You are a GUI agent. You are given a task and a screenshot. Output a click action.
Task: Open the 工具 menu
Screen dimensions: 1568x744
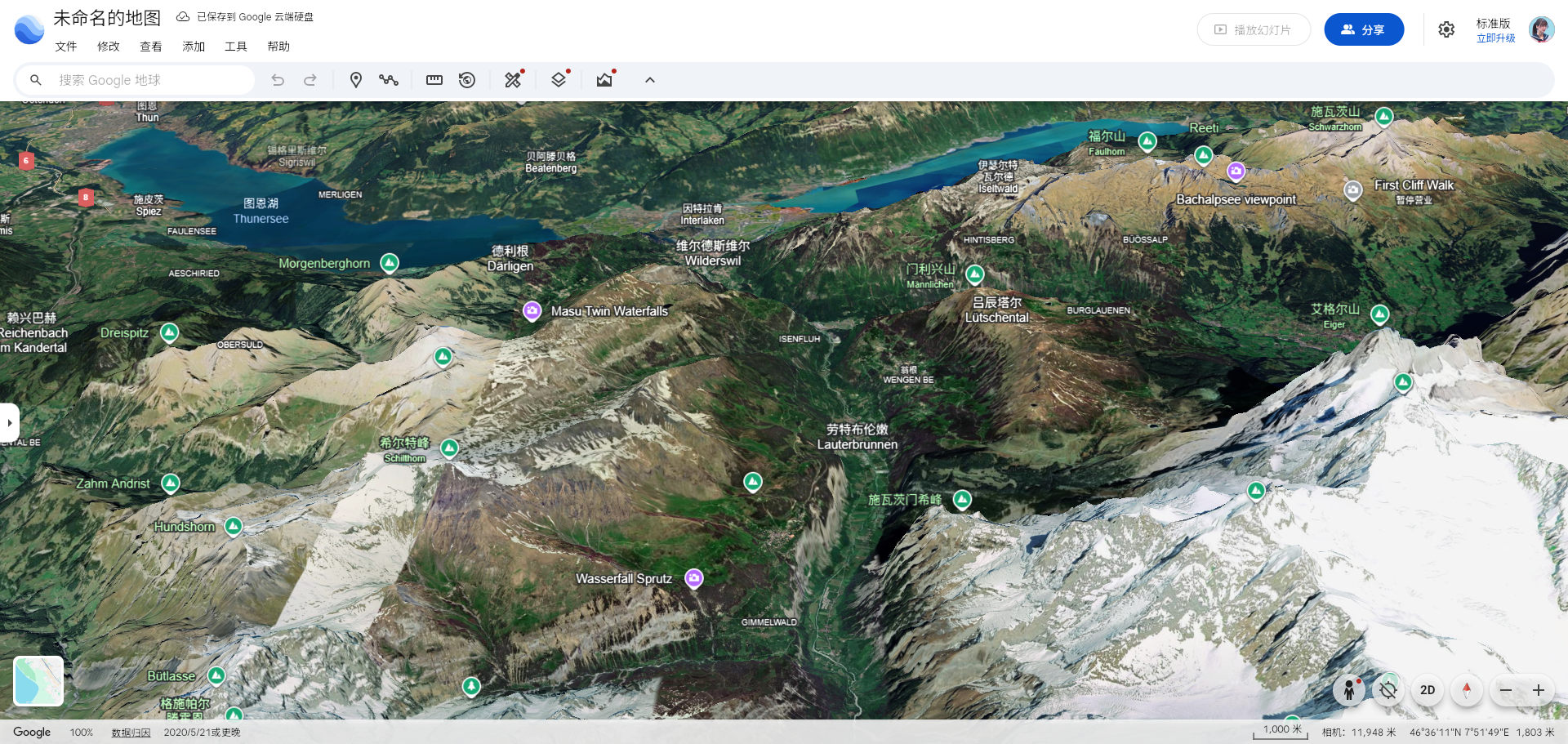coord(236,47)
